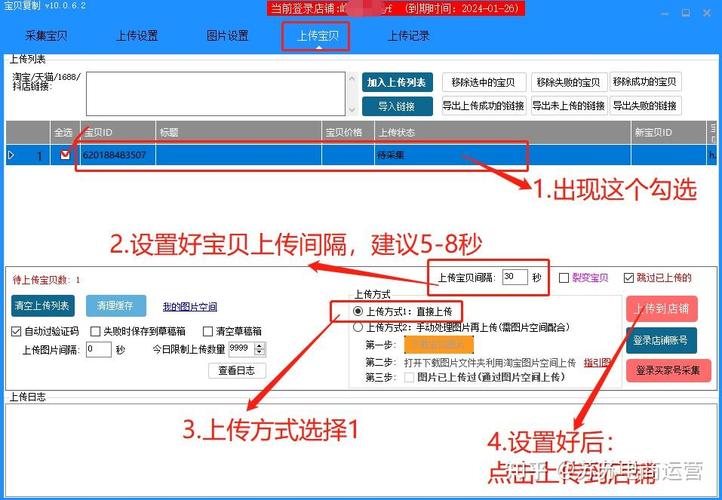Click 导出上传成功的链接 button

pyautogui.click(x=483, y=106)
